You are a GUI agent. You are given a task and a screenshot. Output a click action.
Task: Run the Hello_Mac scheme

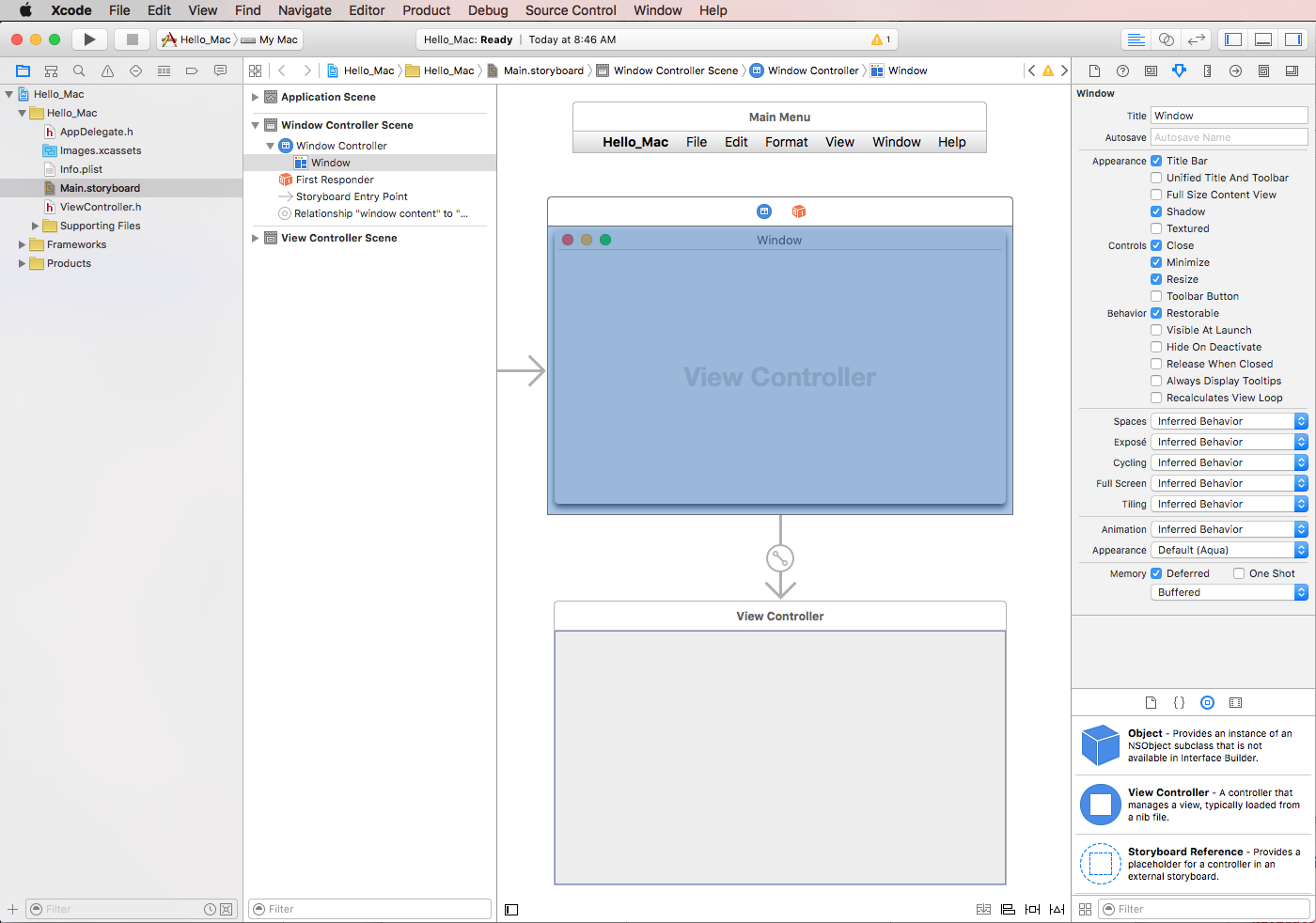(89, 39)
